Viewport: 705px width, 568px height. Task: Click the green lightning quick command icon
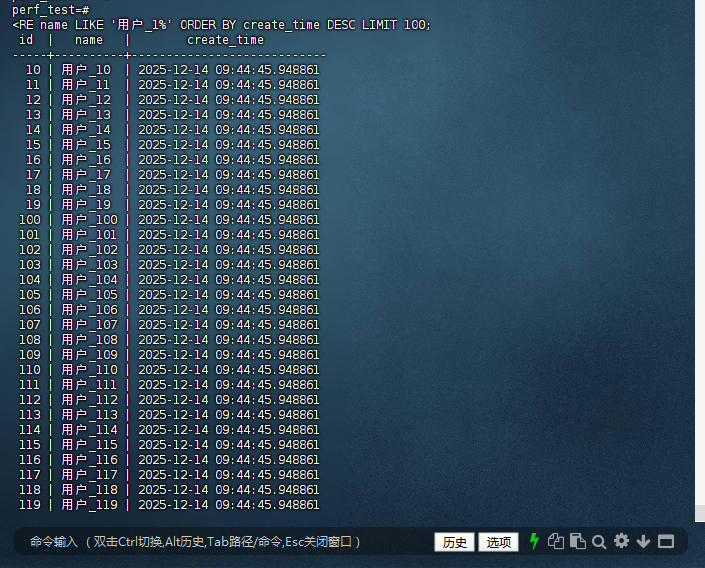534,541
